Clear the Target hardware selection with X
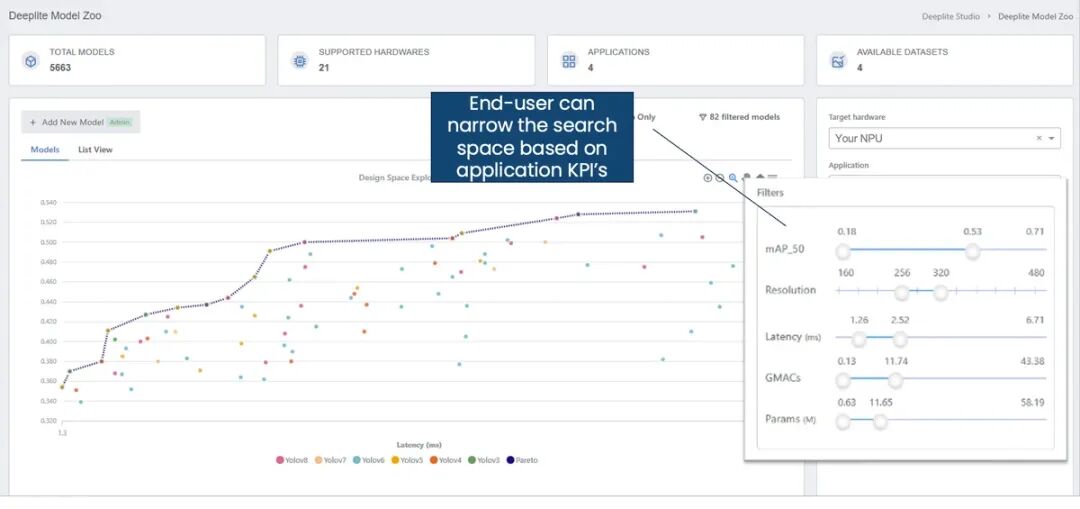Screen dimensions: 1080x509 (1038, 138)
